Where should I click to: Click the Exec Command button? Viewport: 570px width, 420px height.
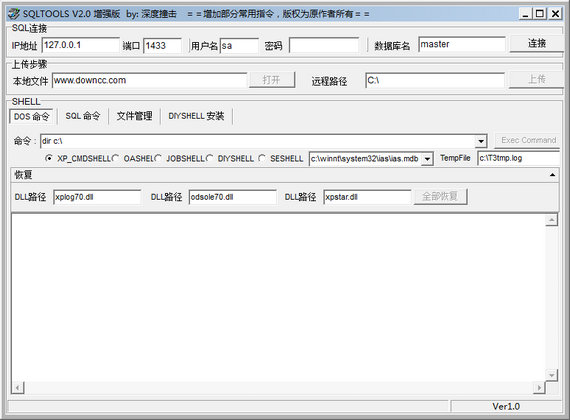(528, 140)
